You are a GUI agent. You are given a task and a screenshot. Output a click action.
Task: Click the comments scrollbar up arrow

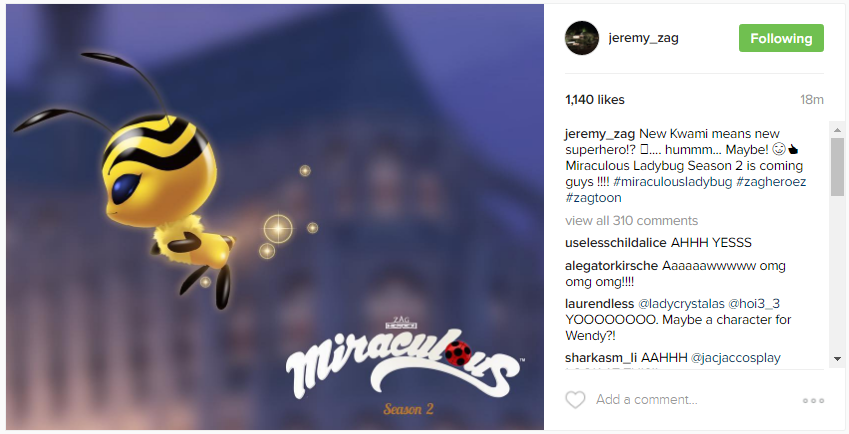837,130
